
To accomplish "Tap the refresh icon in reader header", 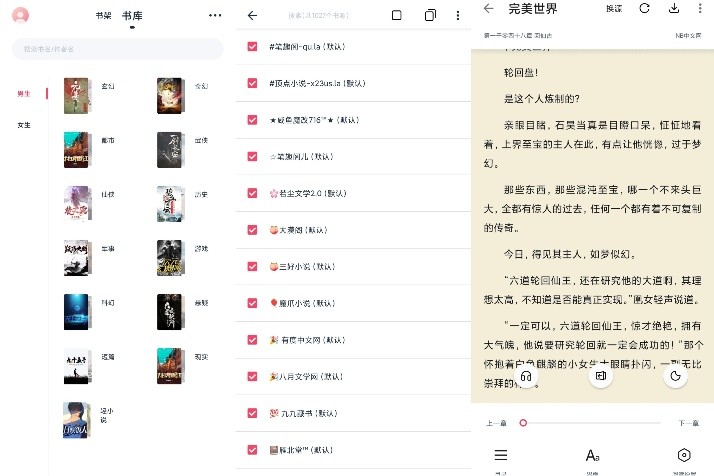I will tap(644, 8).
